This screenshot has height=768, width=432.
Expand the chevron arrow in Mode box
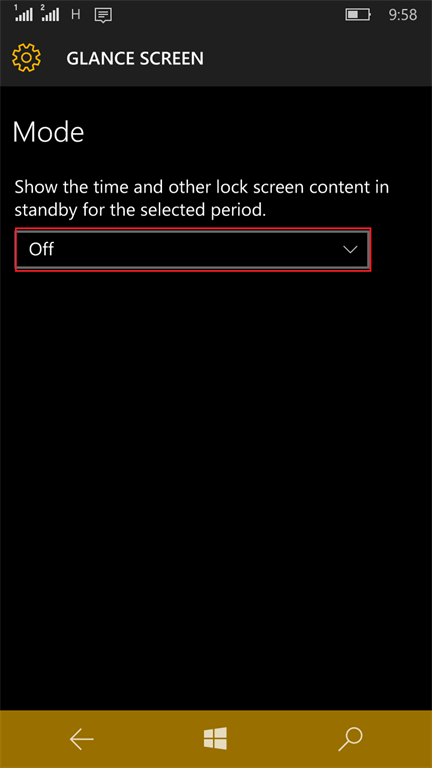point(350,250)
